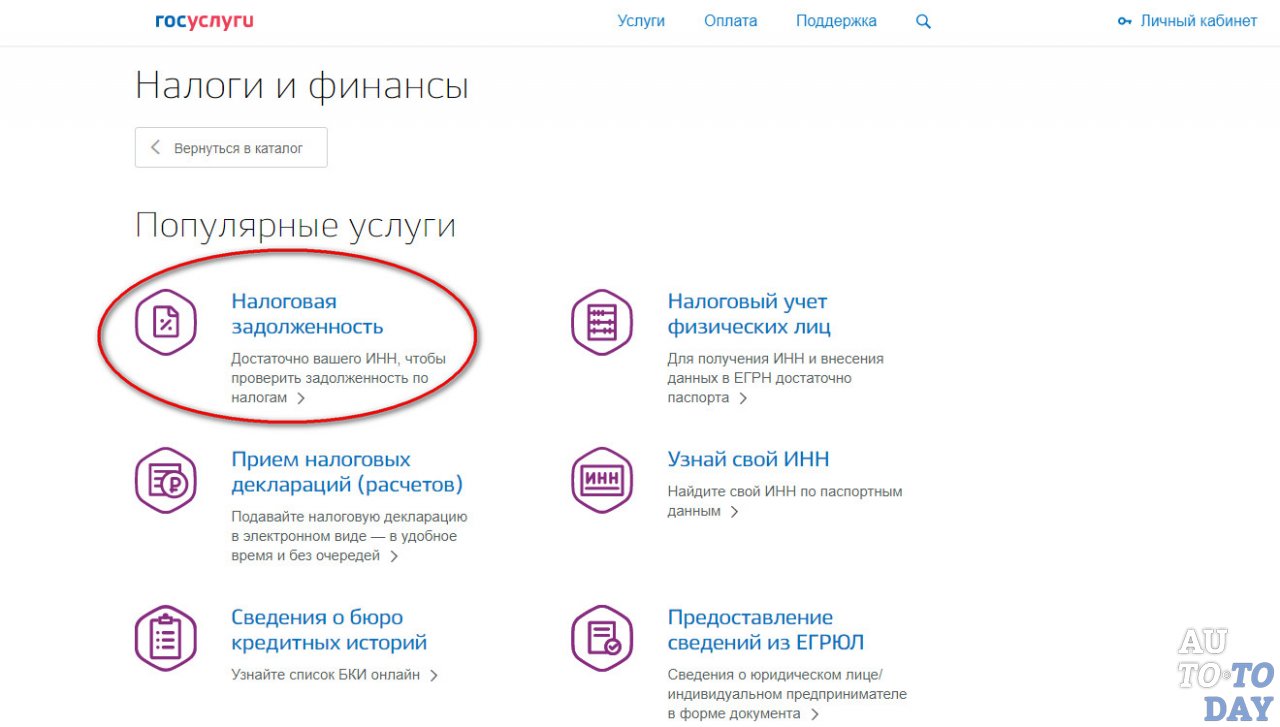Click the Госуслуги logo
1280x727 pixels.
click(204, 21)
